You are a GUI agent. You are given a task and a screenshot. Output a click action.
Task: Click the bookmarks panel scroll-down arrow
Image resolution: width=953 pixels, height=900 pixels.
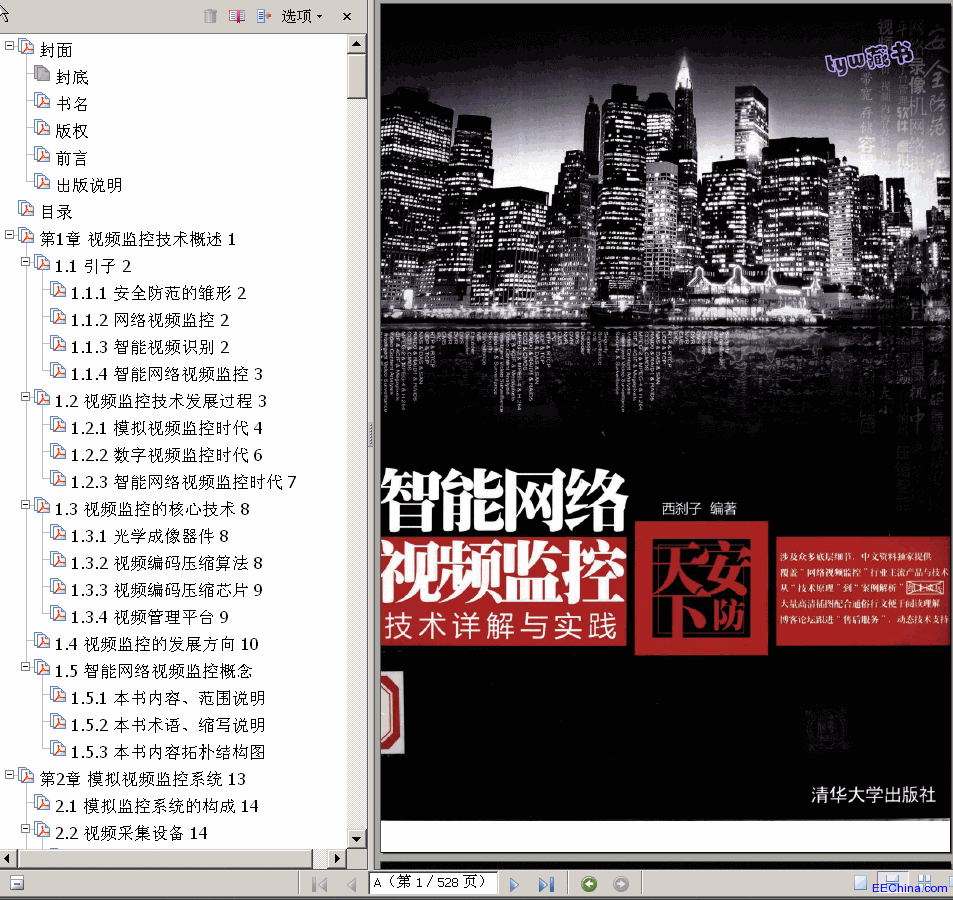pos(357,838)
